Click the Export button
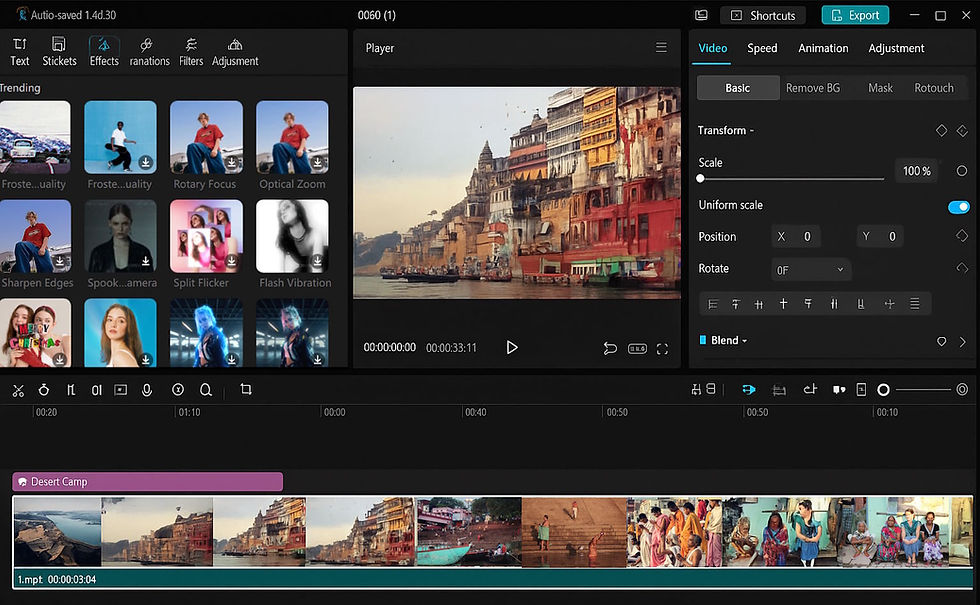 pos(855,15)
